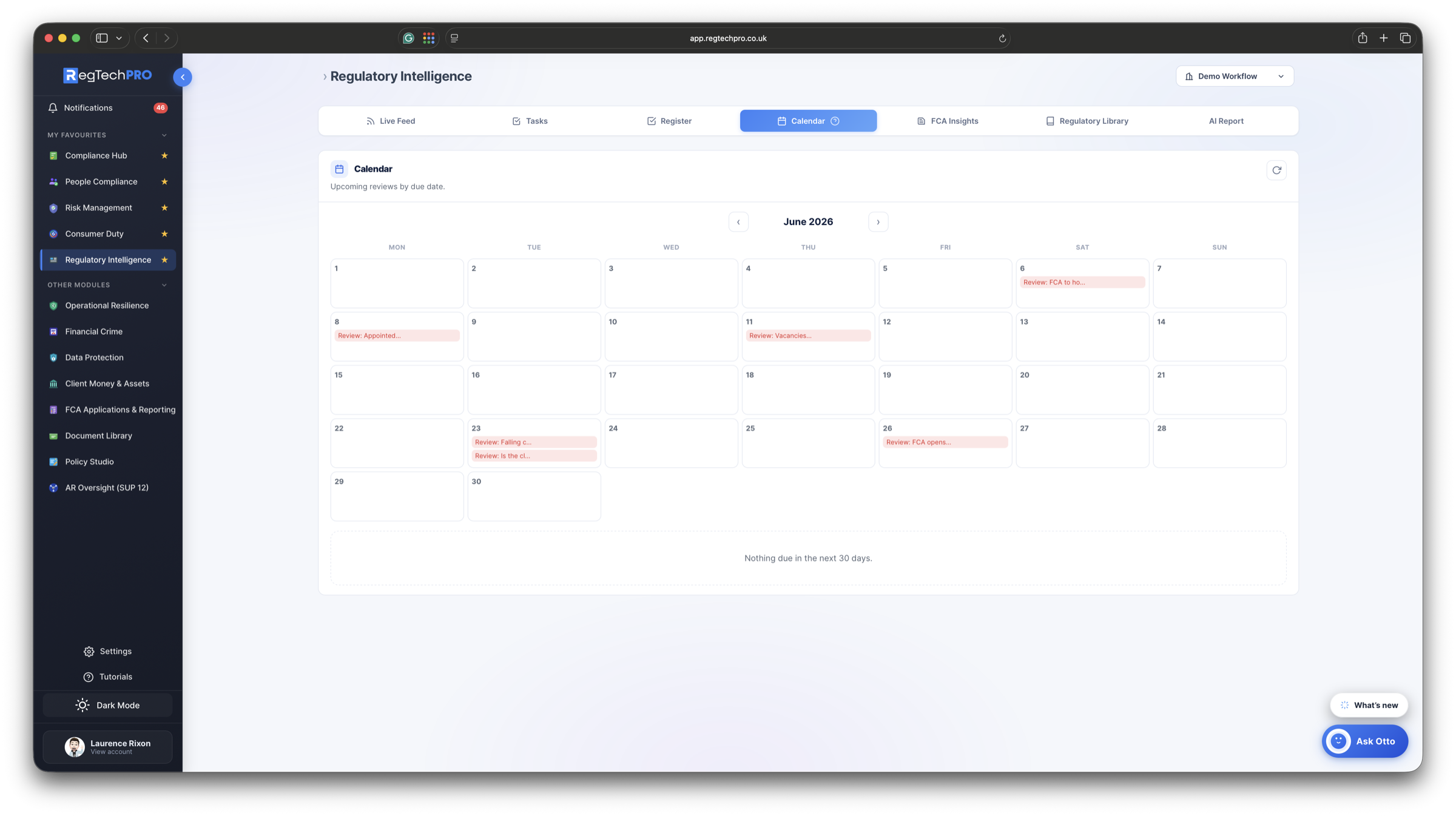Show the browser tab overview icon
Screen dimensions: 1456x816
click(1405, 38)
